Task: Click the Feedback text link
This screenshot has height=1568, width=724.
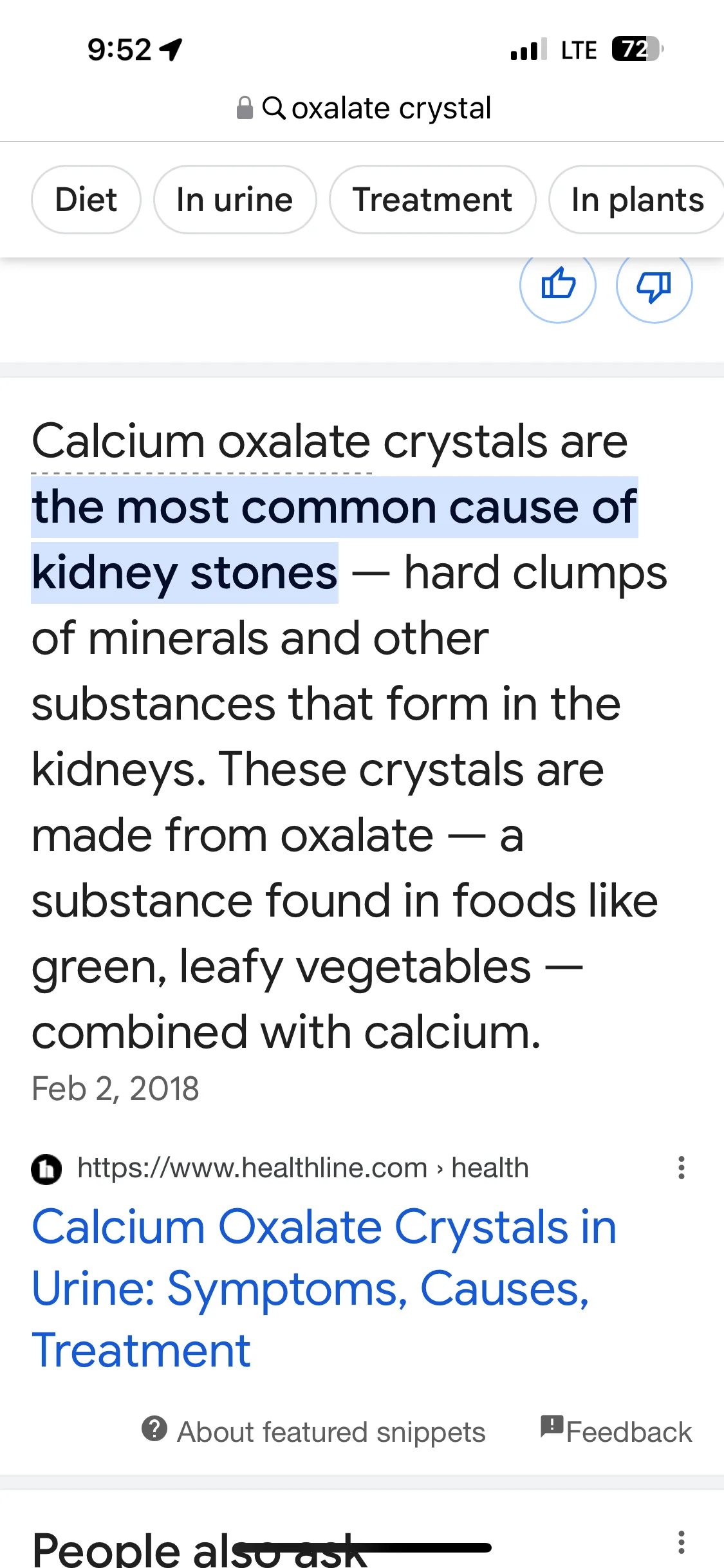Action: click(629, 1432)
